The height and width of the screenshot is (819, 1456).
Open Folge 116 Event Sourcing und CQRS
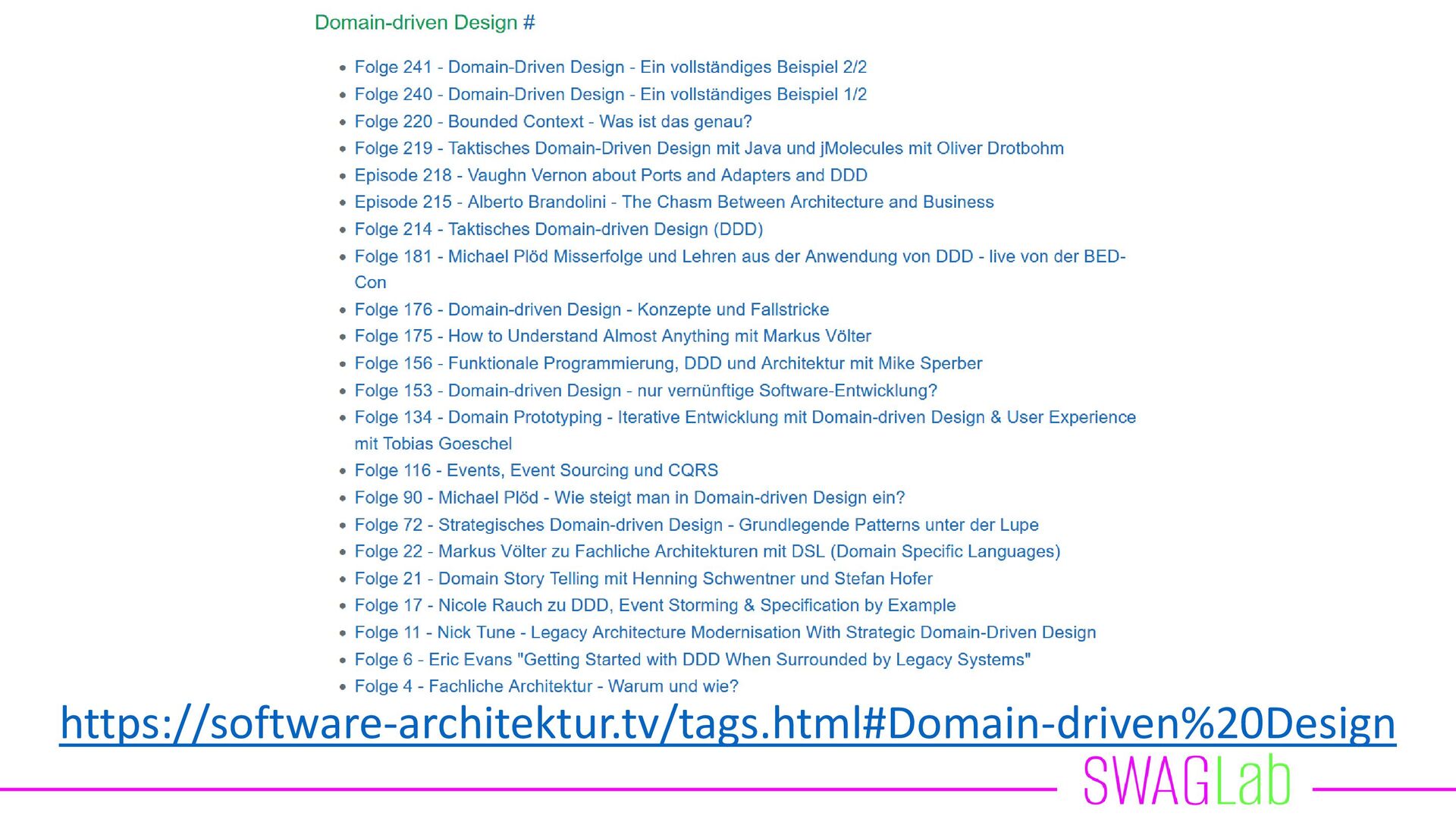point(536,471)
